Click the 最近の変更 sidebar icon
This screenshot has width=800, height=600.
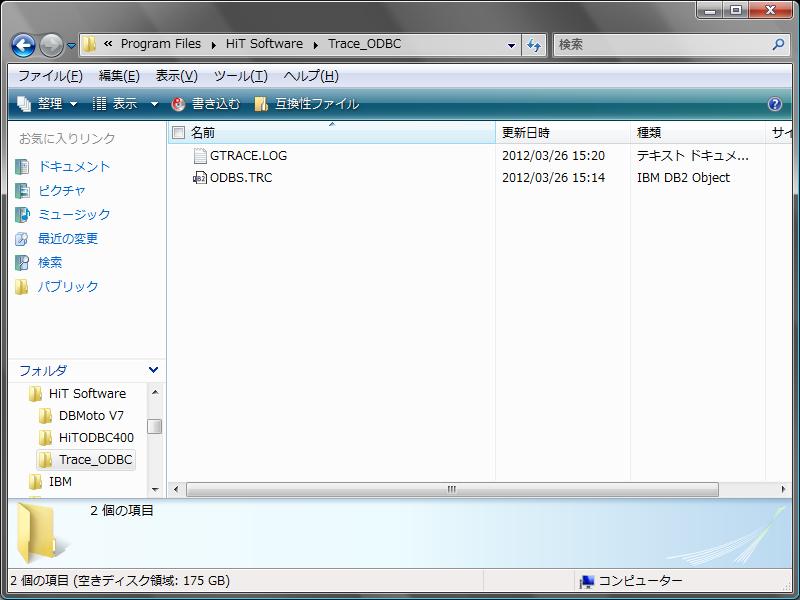point(22,238)
